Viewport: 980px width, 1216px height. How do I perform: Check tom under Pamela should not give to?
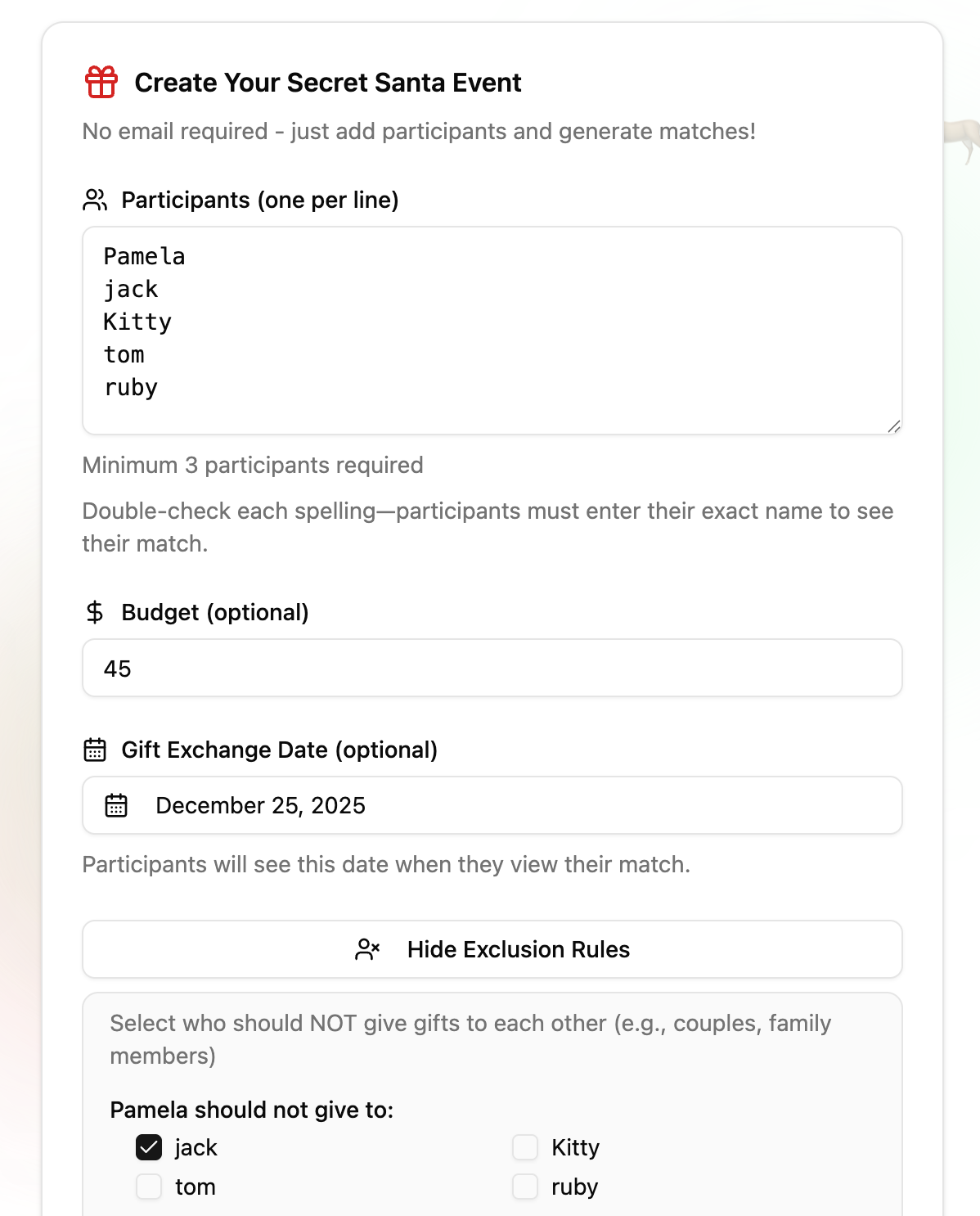pos(148,1187)
